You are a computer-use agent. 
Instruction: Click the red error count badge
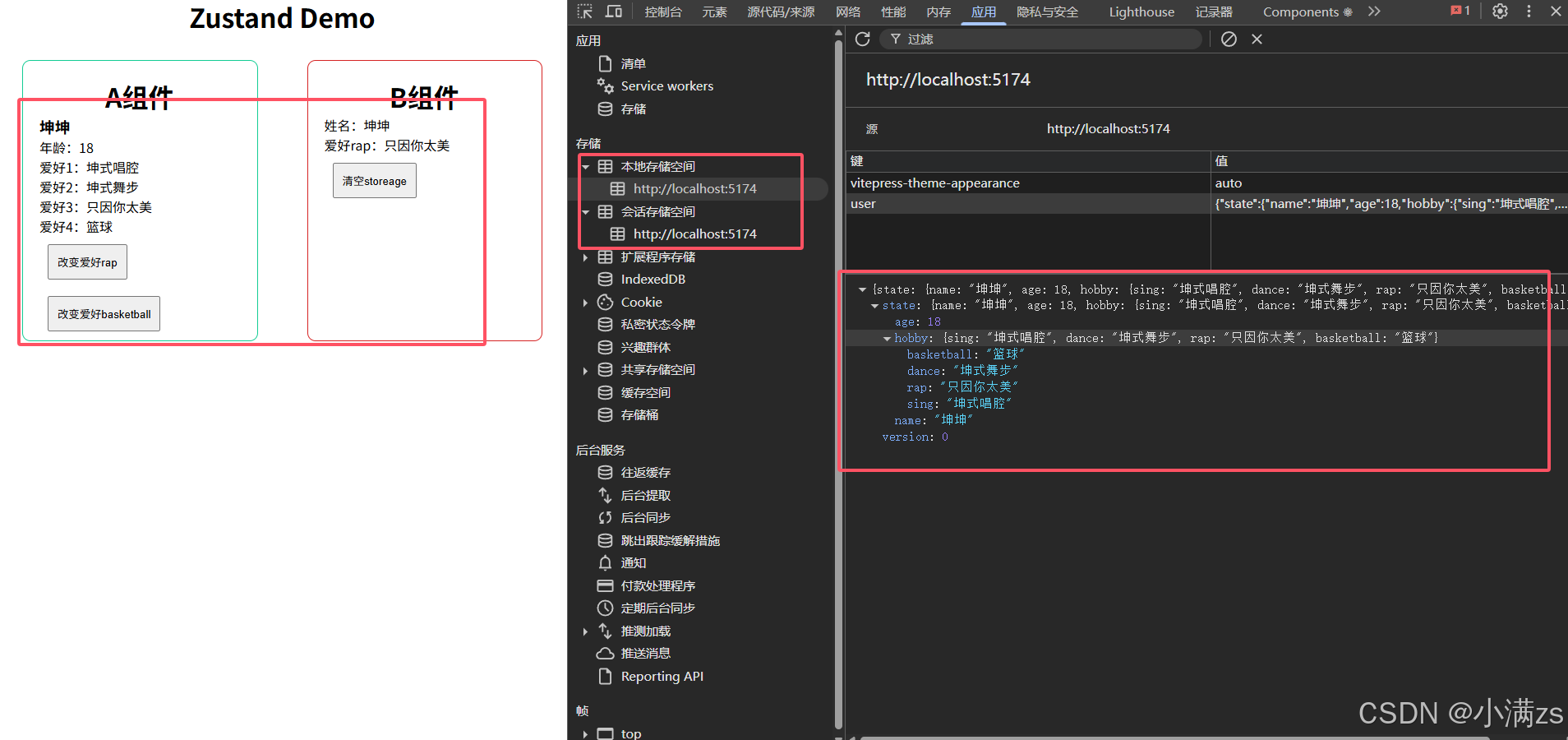pyautogui.click(x=1460, y=11)
